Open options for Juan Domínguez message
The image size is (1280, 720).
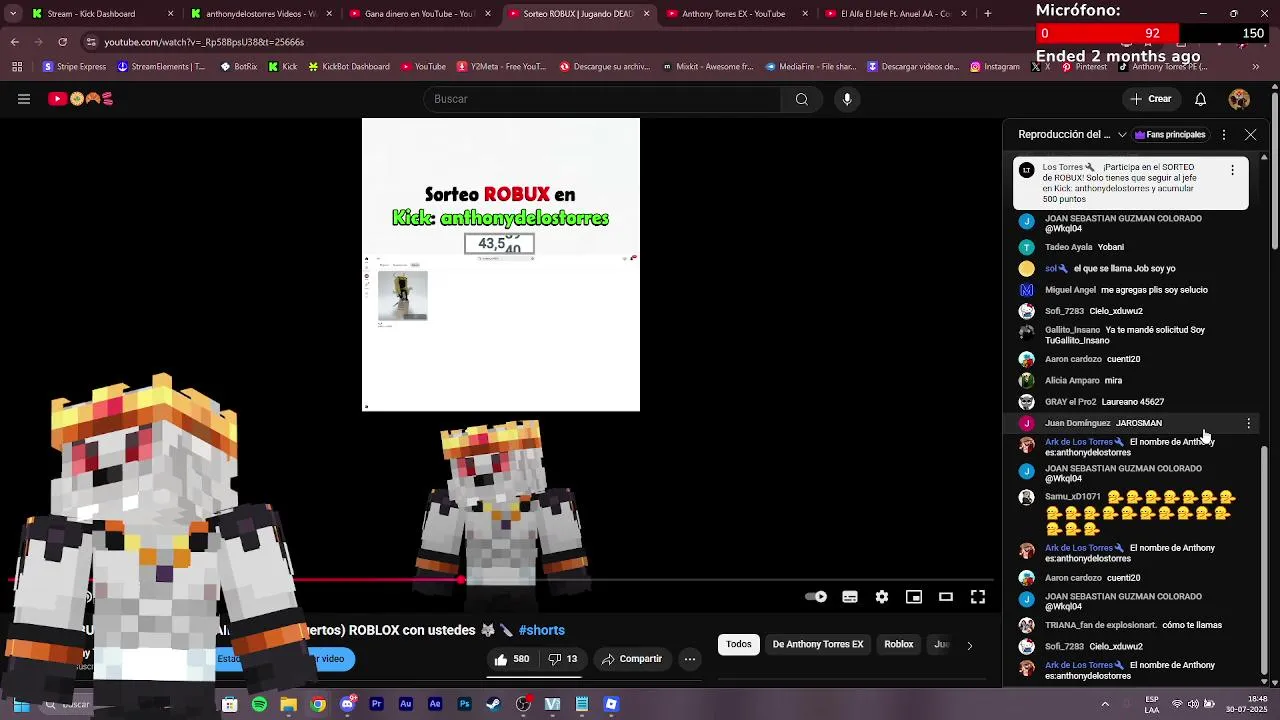click(x=1248, y=423)
